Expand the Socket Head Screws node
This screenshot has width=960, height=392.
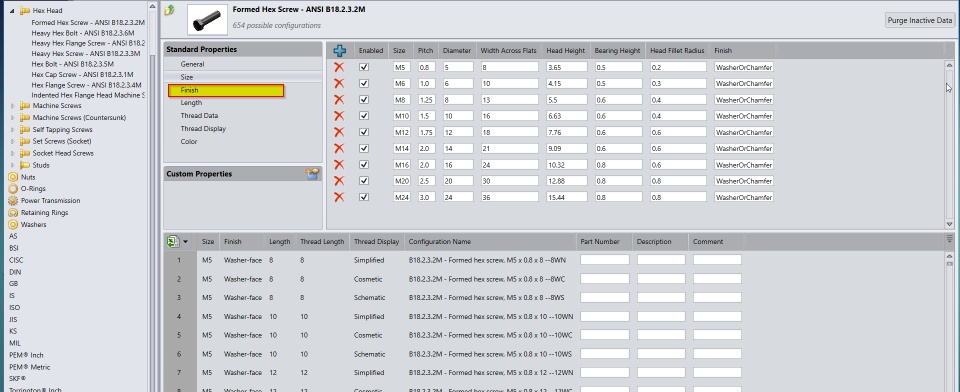coord(12,153)
